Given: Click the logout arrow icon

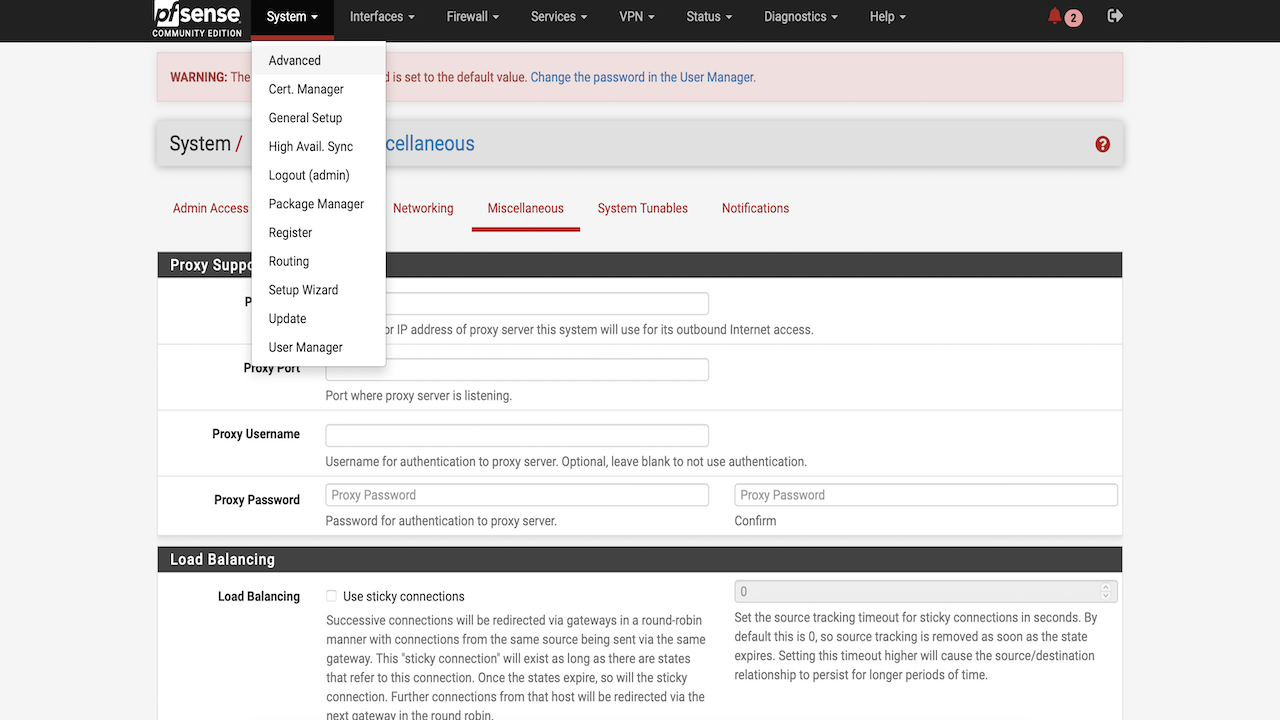Looking at the screenshot, I should pos(1115,16).
